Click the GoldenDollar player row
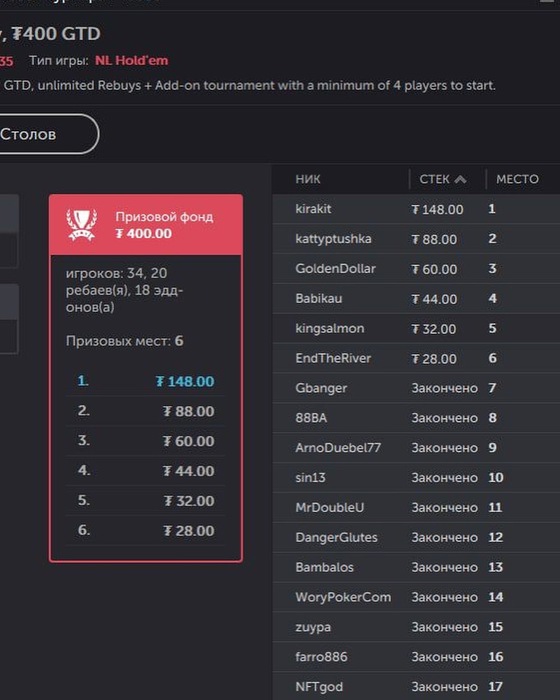This screenshot has height=700, width=560. coord(416,269)
